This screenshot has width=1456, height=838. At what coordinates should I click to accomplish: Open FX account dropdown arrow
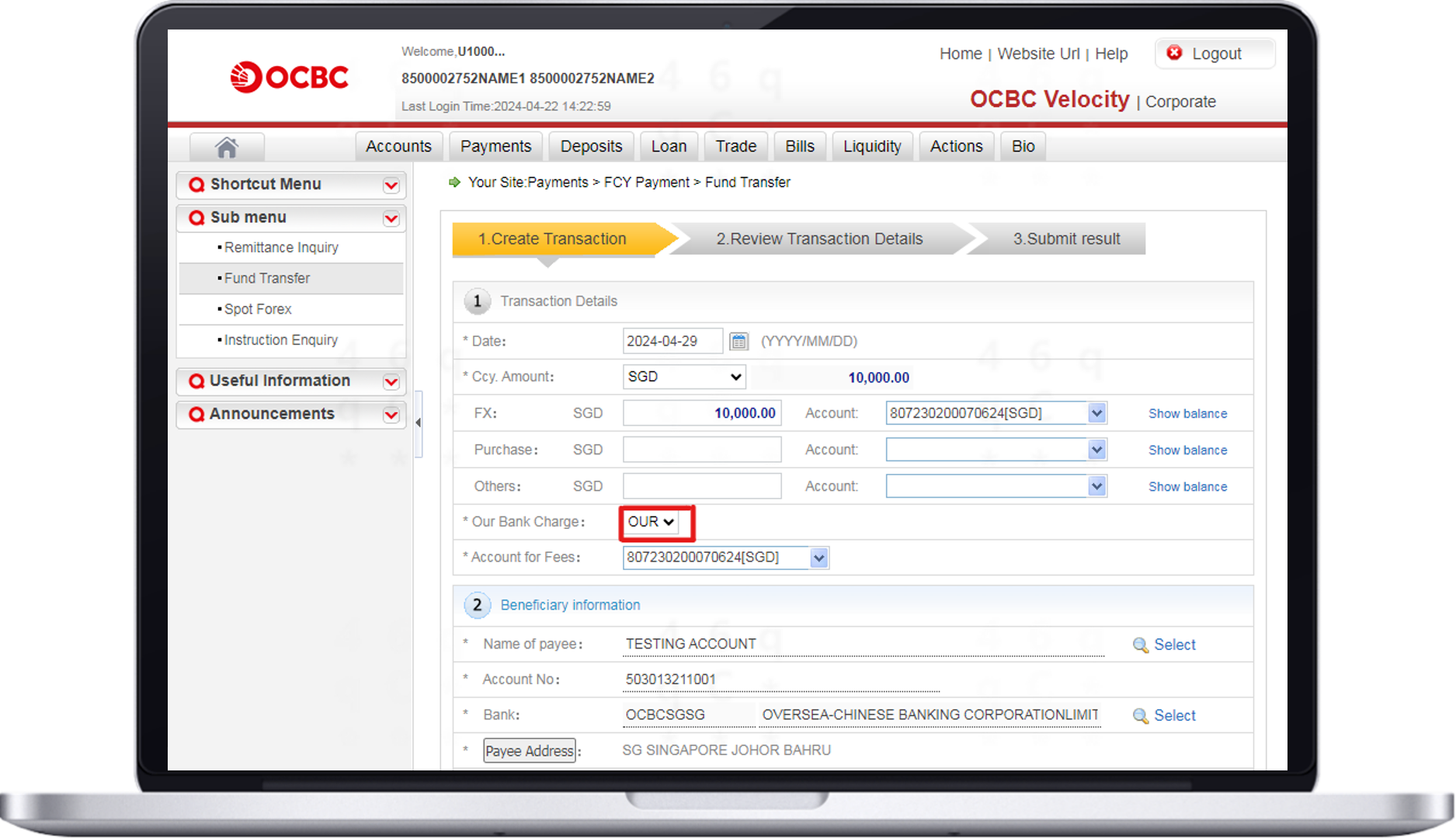point(1096,413)
